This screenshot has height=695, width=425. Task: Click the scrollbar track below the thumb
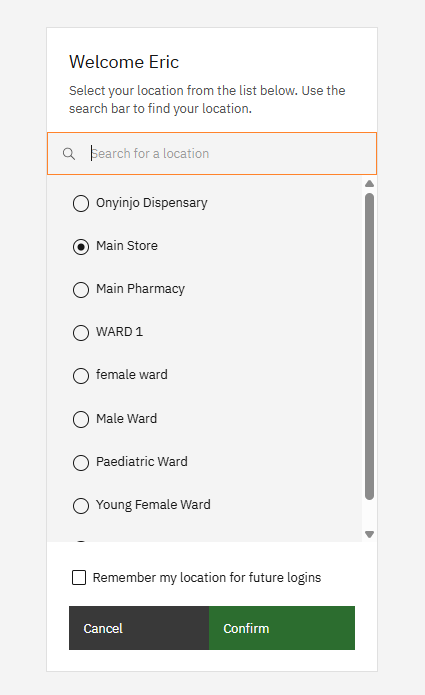369,514
